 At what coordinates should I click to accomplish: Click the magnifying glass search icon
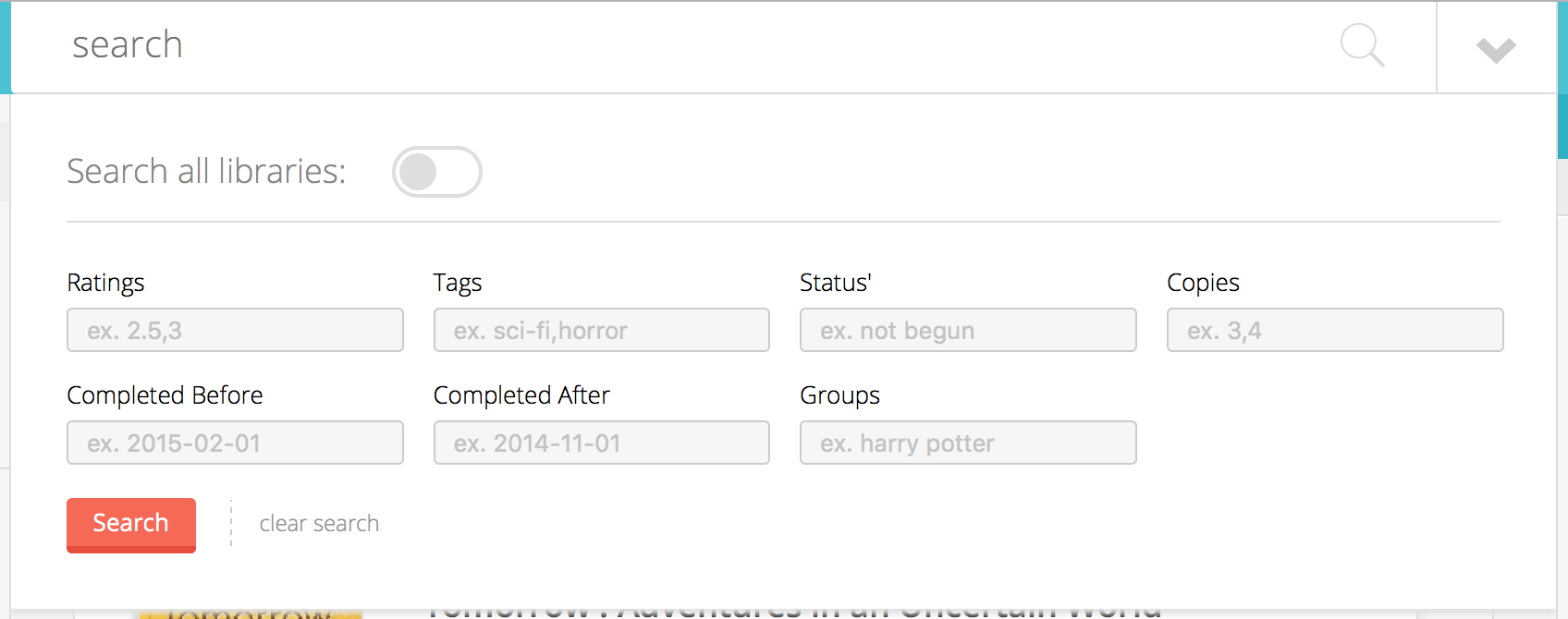(x=1362, y=45)
